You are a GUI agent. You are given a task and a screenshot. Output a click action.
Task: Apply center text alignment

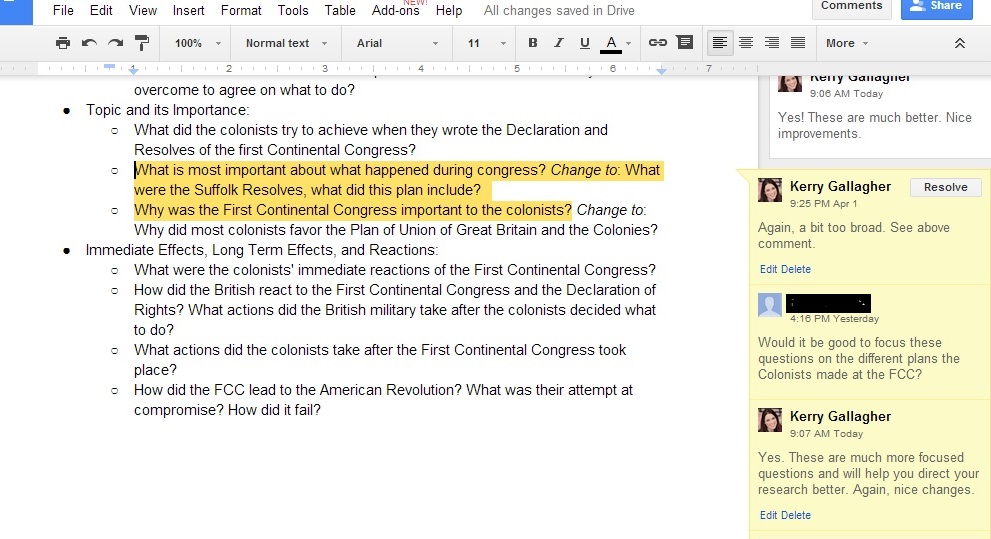746,43
